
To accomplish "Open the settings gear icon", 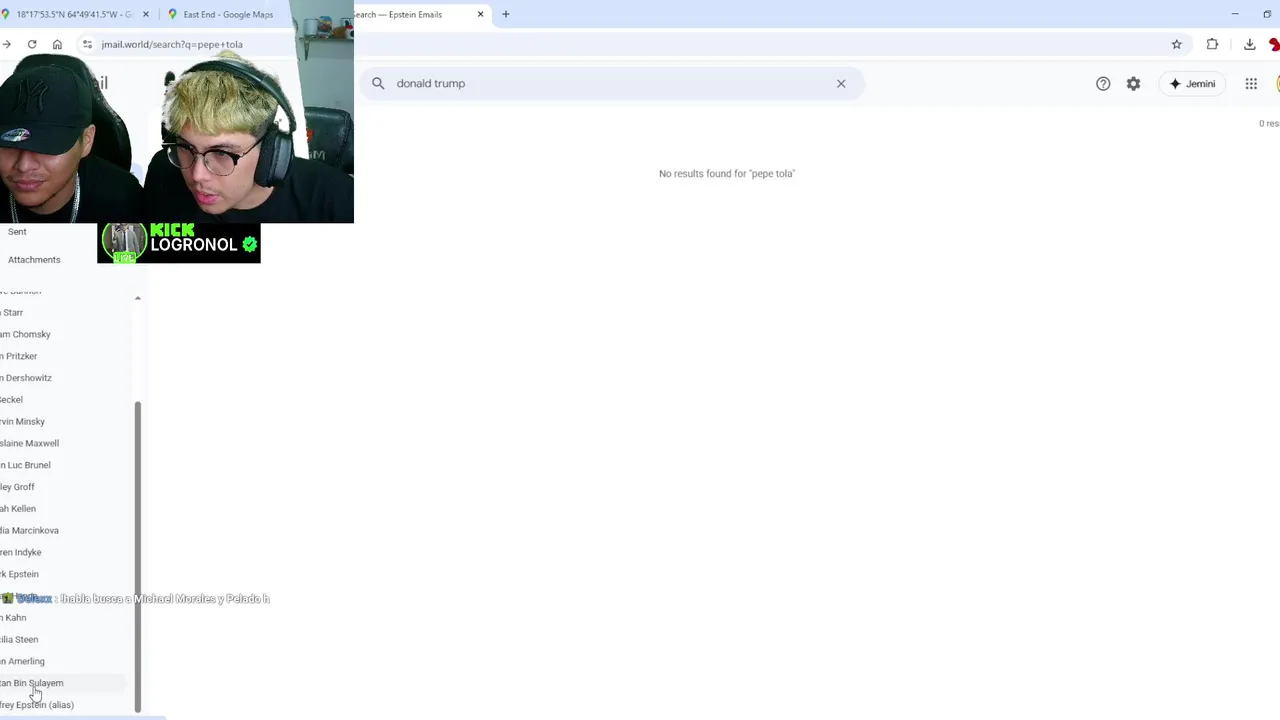I will [x=1133, y=84].
